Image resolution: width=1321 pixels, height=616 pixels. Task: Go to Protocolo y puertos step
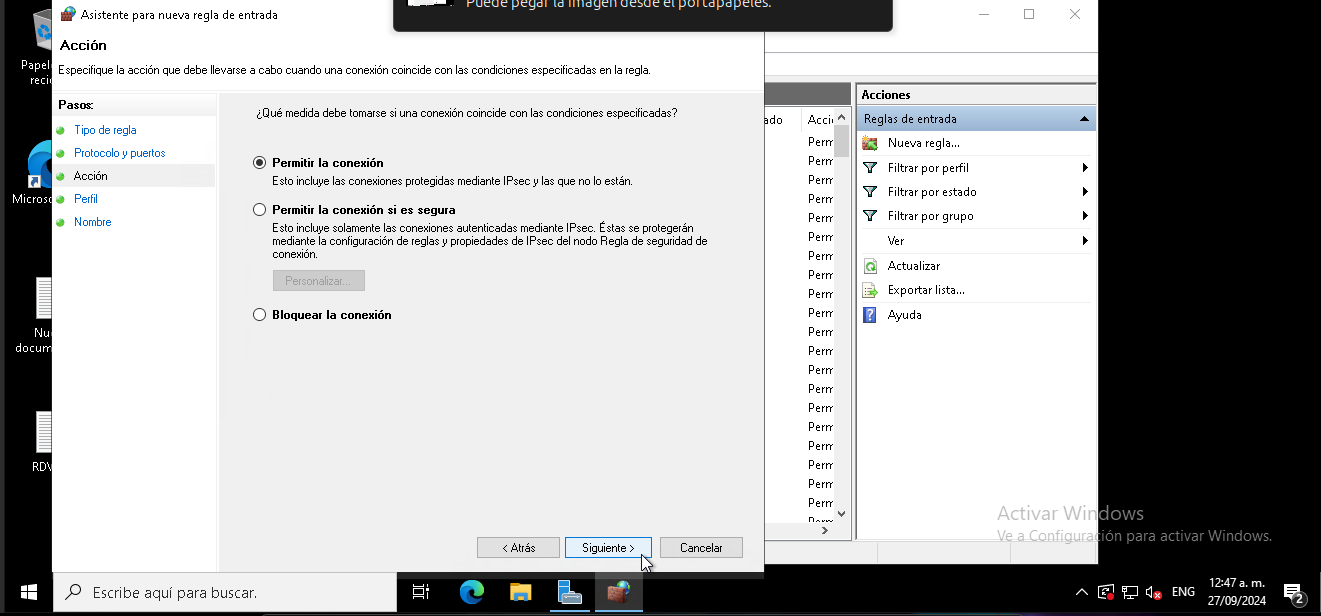tap(120, 153)
